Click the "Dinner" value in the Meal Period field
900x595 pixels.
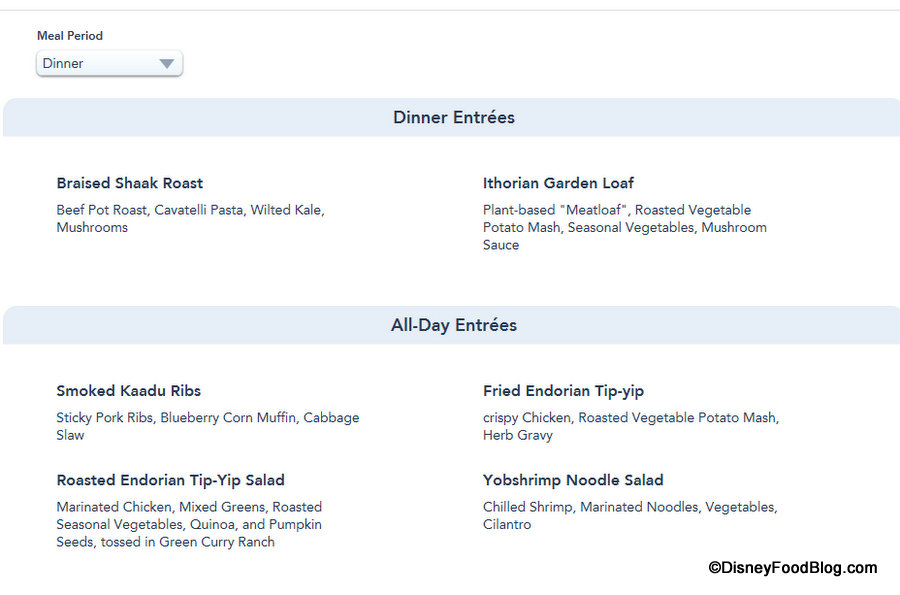(63, 64)
